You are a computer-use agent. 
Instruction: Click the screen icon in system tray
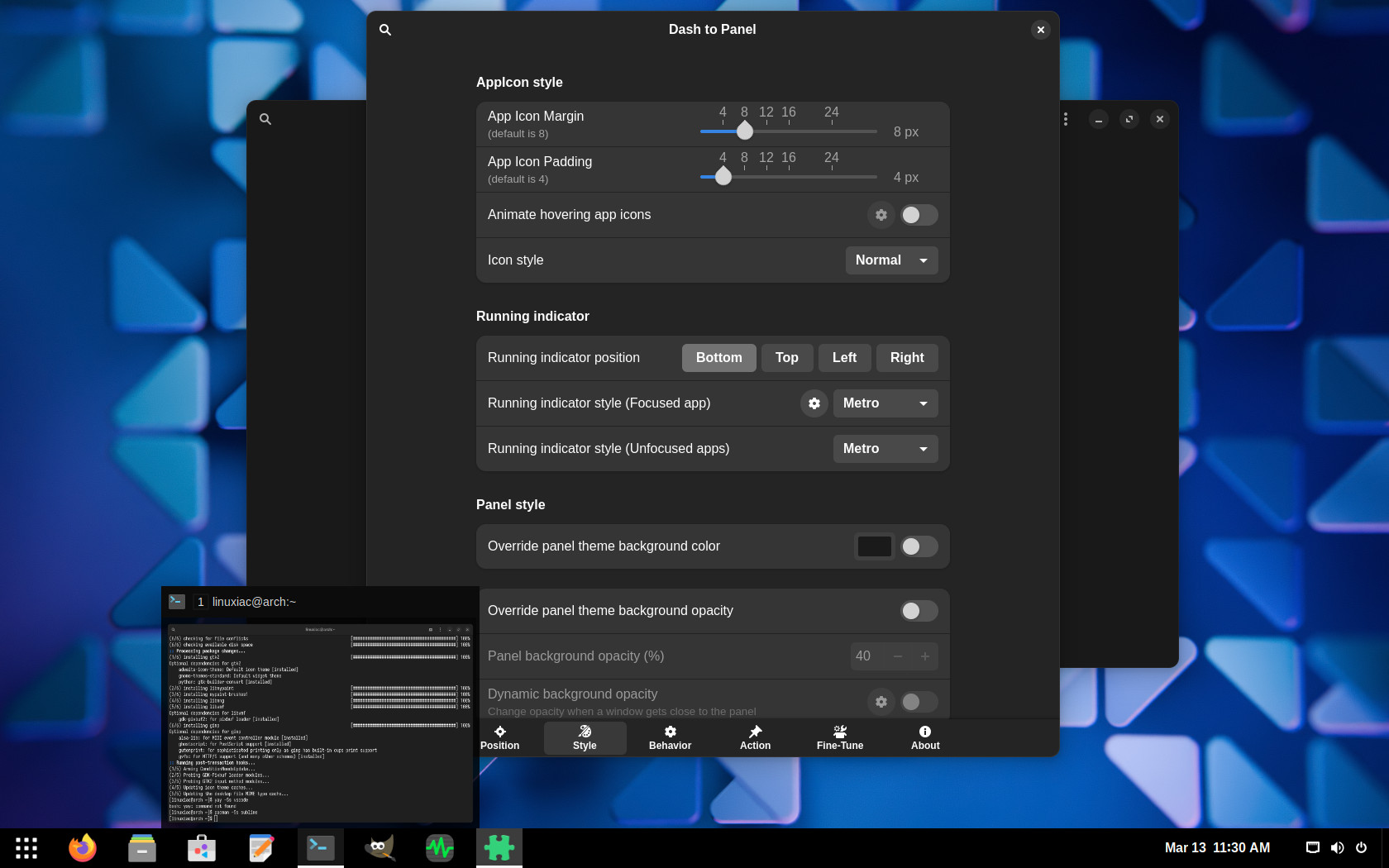coord(1313,847)
